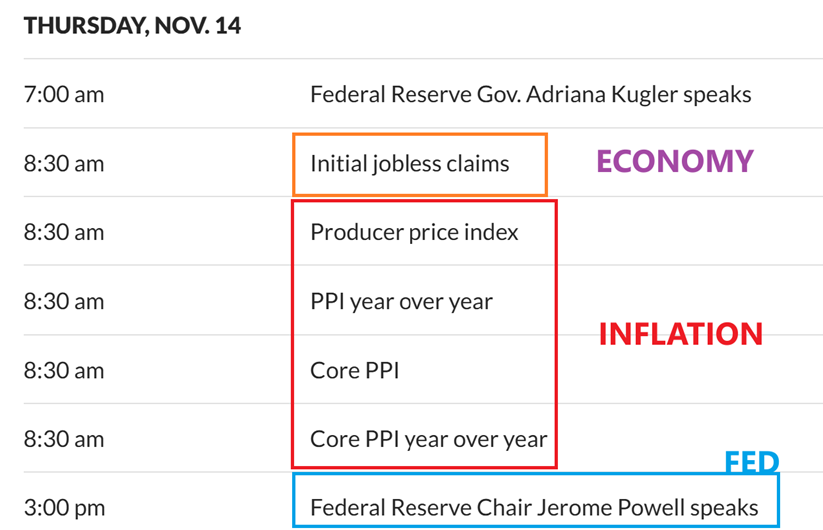Click 8:30 am beside Core PPI year over year
This screenshot has width=823, height=530.
(x=64, y=438)
